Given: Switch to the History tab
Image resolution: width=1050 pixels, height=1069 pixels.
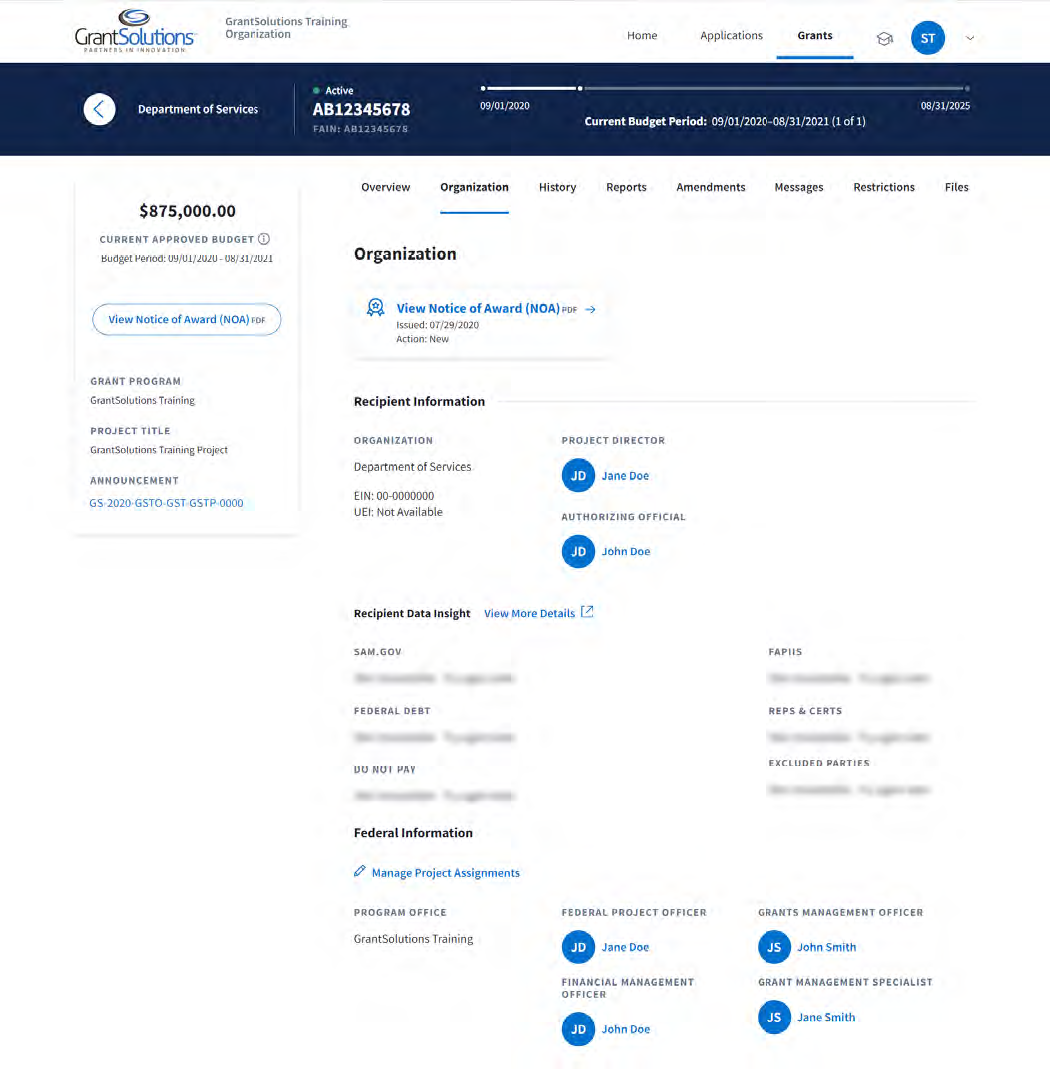Looking at the screenshot, I should pos(557,187).
